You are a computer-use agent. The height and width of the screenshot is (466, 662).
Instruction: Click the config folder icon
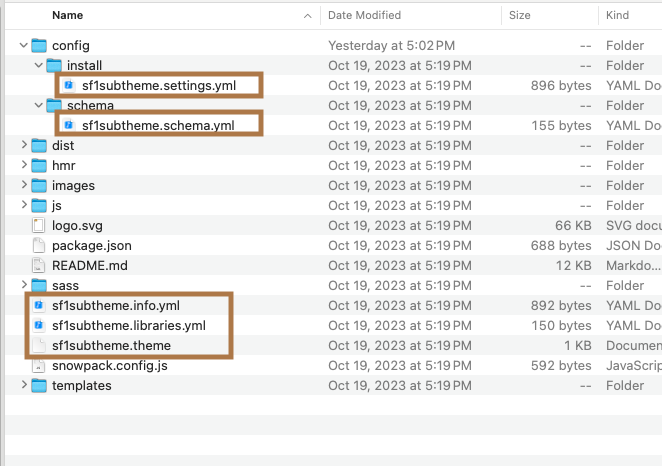pyautogui.click(x=39, y=45)
